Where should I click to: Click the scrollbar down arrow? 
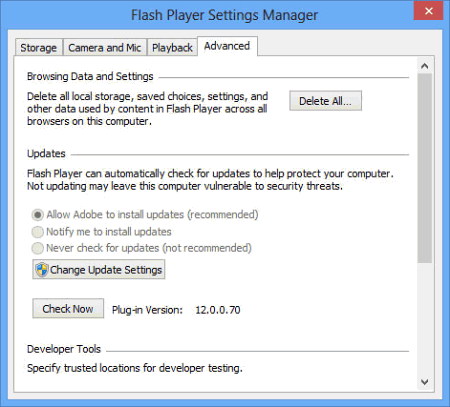424,382
